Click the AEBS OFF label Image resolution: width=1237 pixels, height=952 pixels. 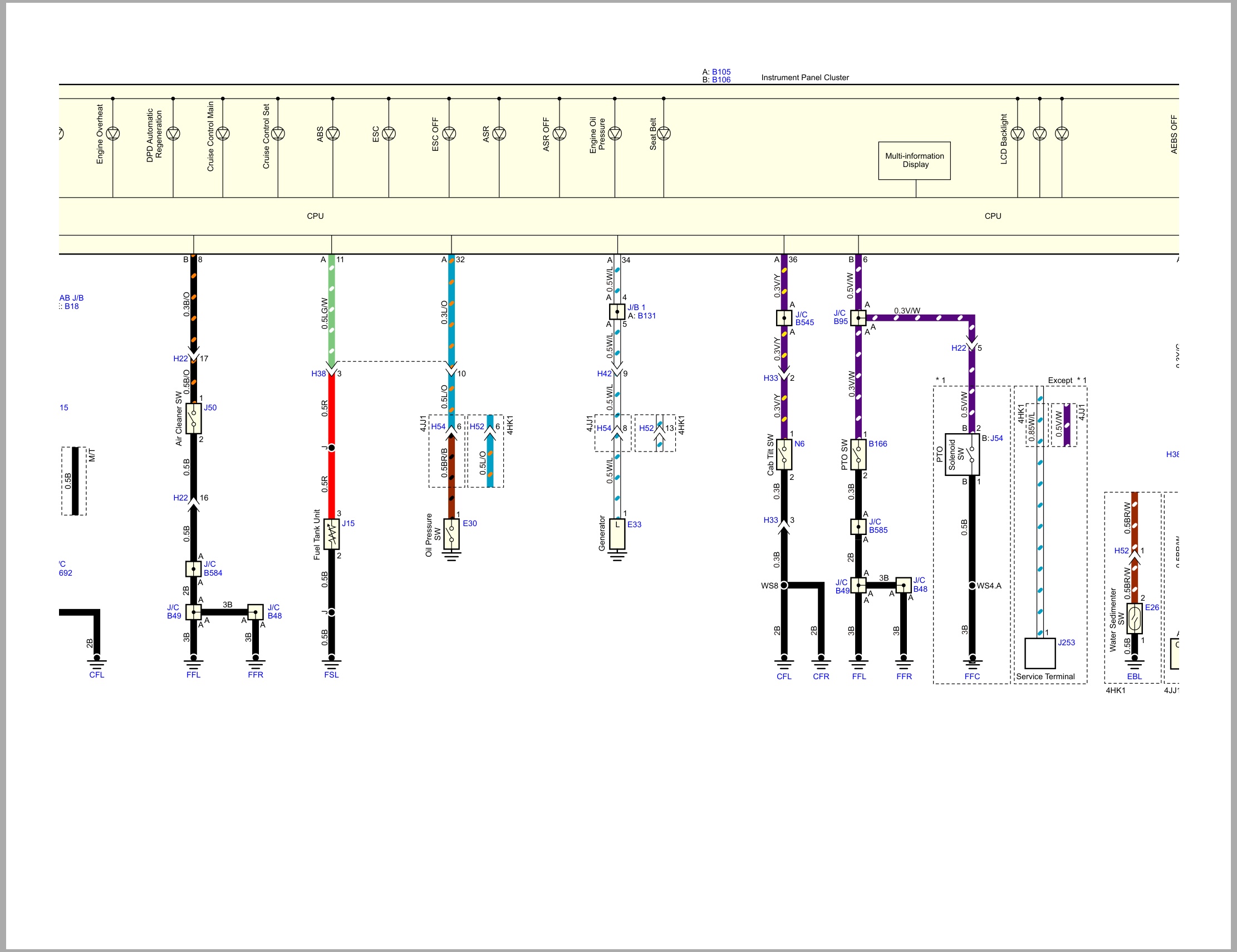coord(1174,134)
